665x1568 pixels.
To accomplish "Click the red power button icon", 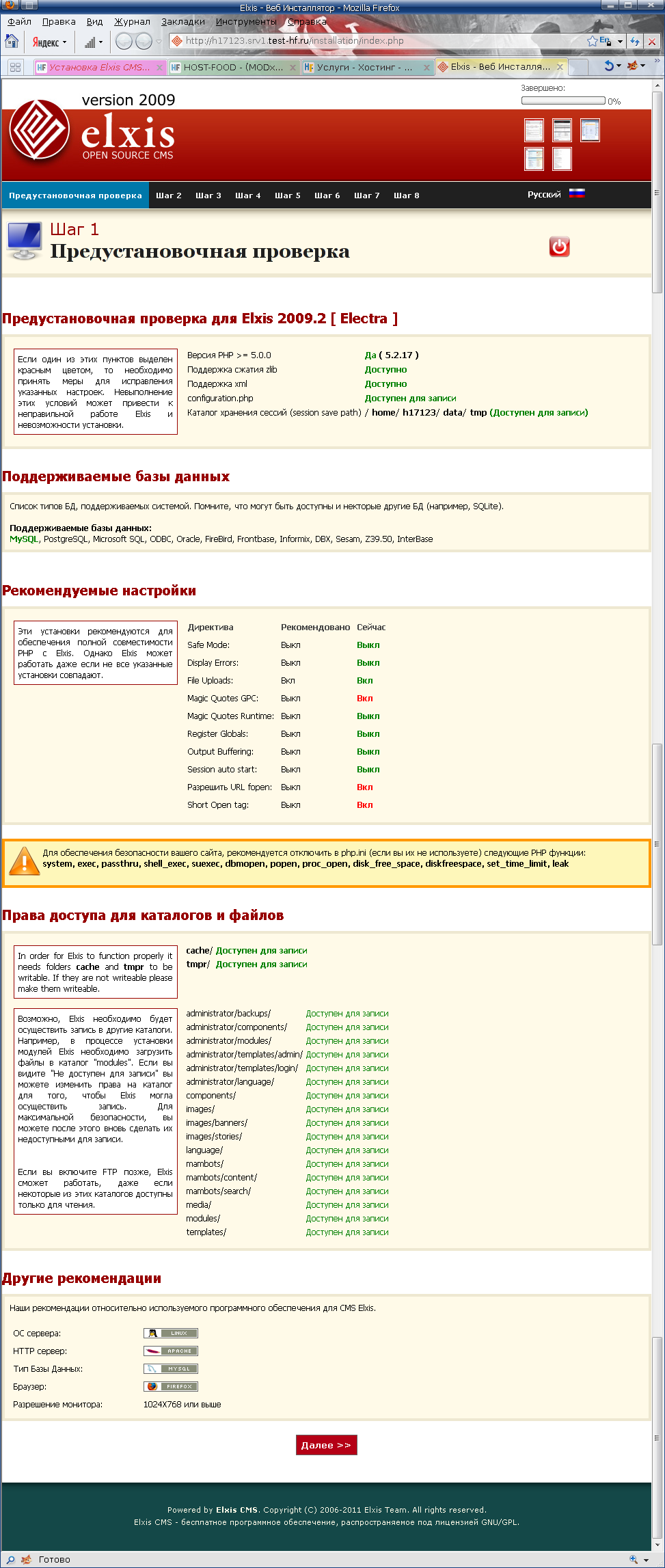I will point(559,247).
